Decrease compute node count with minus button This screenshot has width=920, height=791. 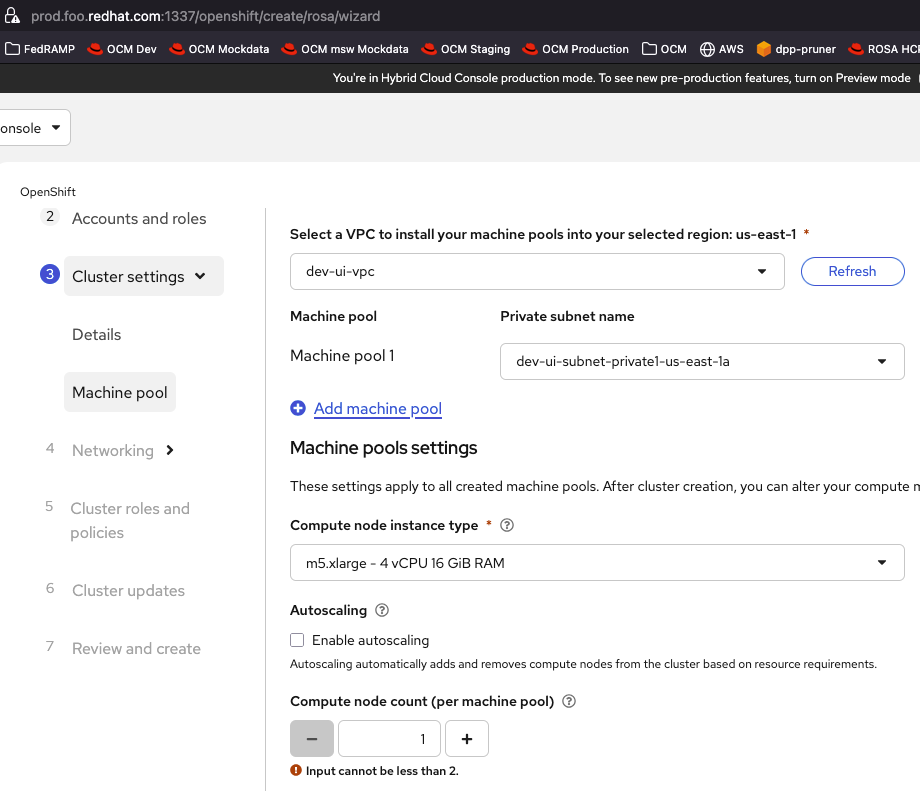(x=312, y=739)
